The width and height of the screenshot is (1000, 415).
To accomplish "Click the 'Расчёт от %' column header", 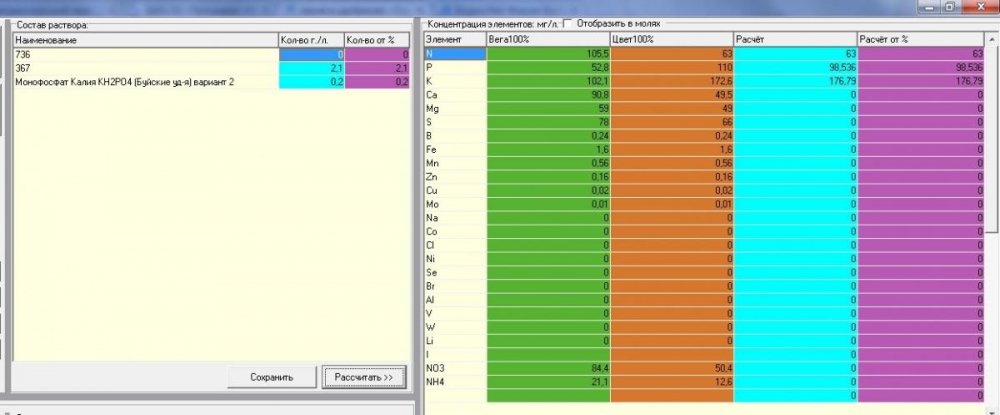I will coord(920,40).
